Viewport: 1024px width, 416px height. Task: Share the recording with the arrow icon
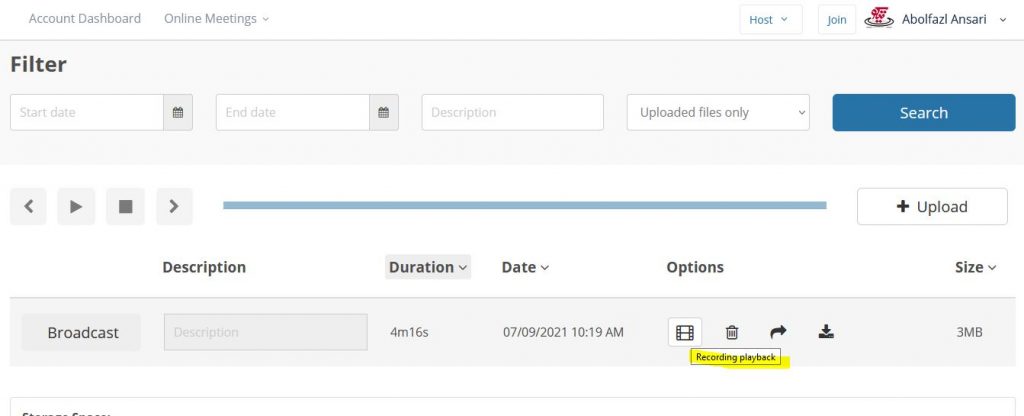(778, 332)
